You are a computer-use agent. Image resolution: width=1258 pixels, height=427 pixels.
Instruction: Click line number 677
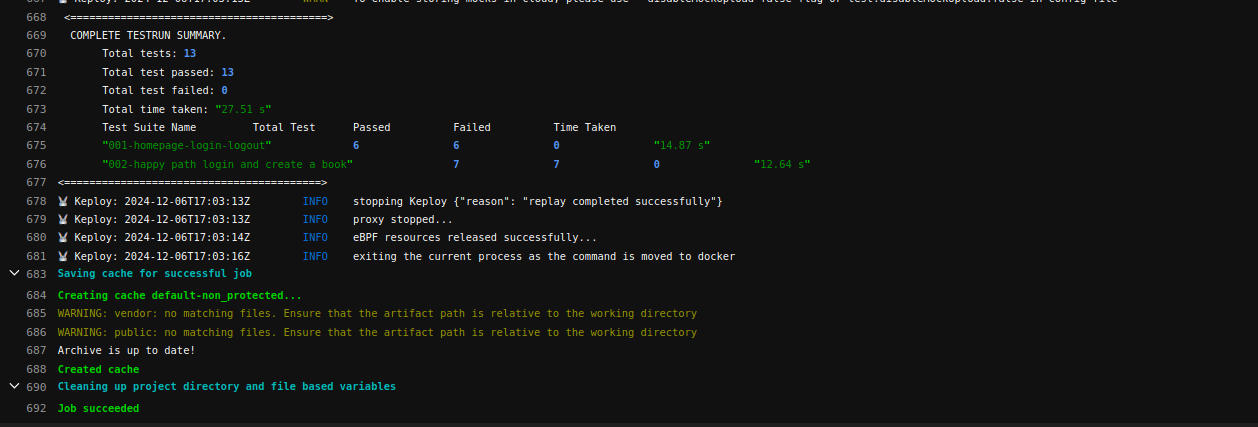(x=37, y=182)
